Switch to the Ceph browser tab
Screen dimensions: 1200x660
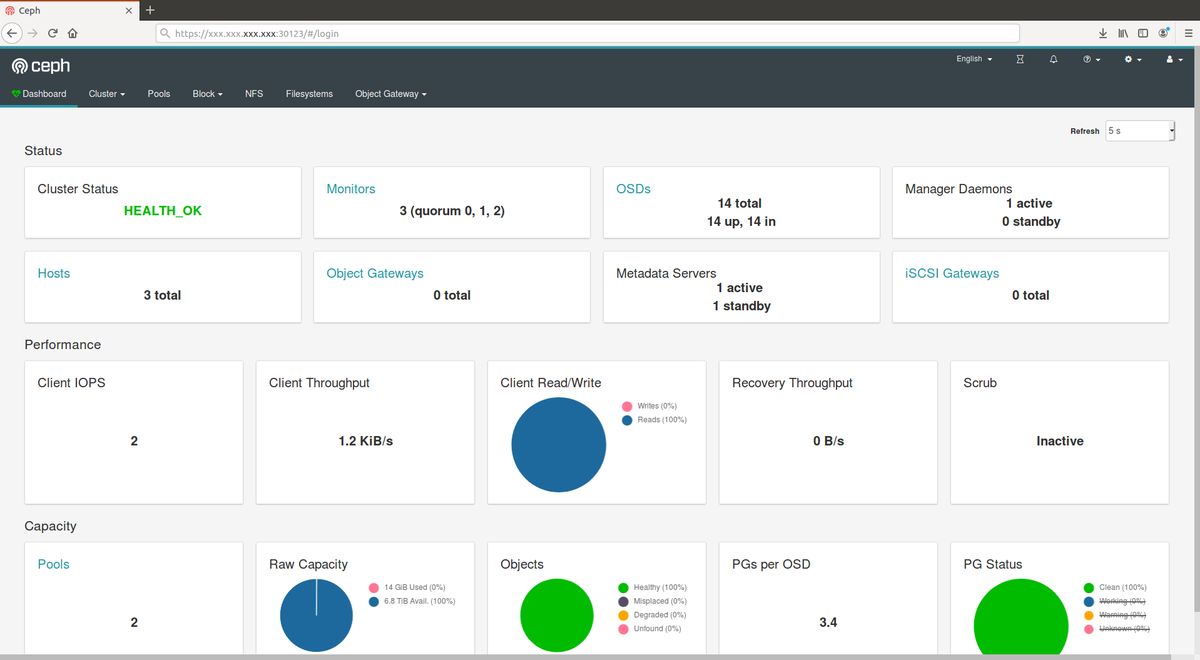[x=68, y=10]
